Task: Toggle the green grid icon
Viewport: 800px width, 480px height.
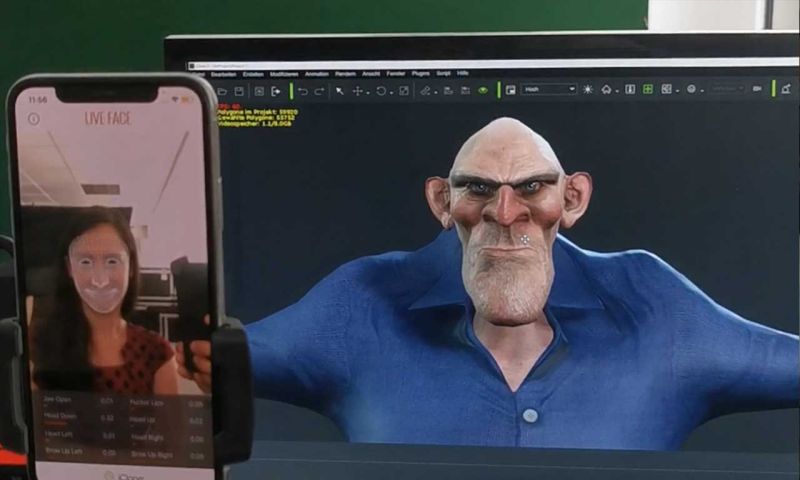Action: pos(647,89)
